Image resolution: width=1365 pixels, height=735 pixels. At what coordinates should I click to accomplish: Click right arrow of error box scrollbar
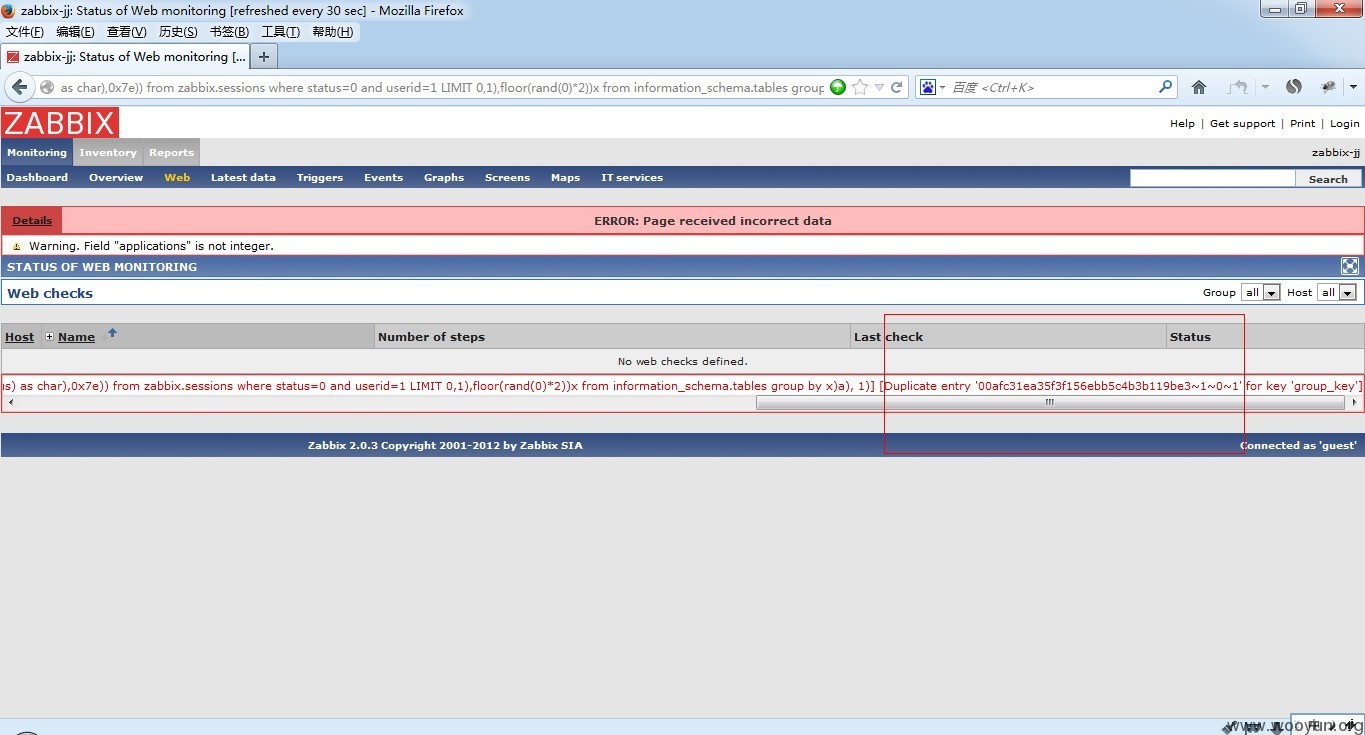pos(1355,403)
